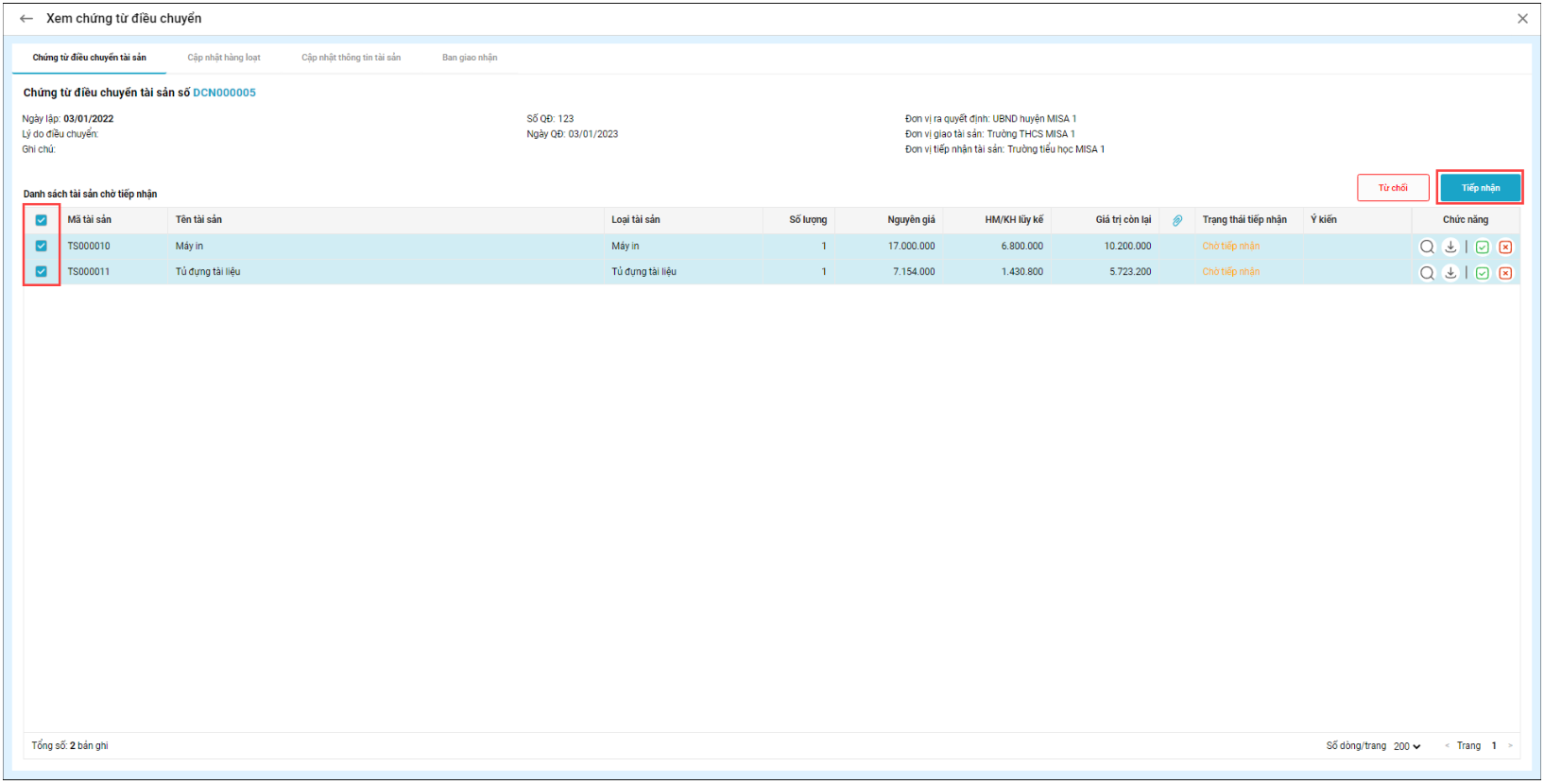The image size is (1544, 784).
Task: Open the Số dòng/trang 200 dropdown
Action: 1407,746
